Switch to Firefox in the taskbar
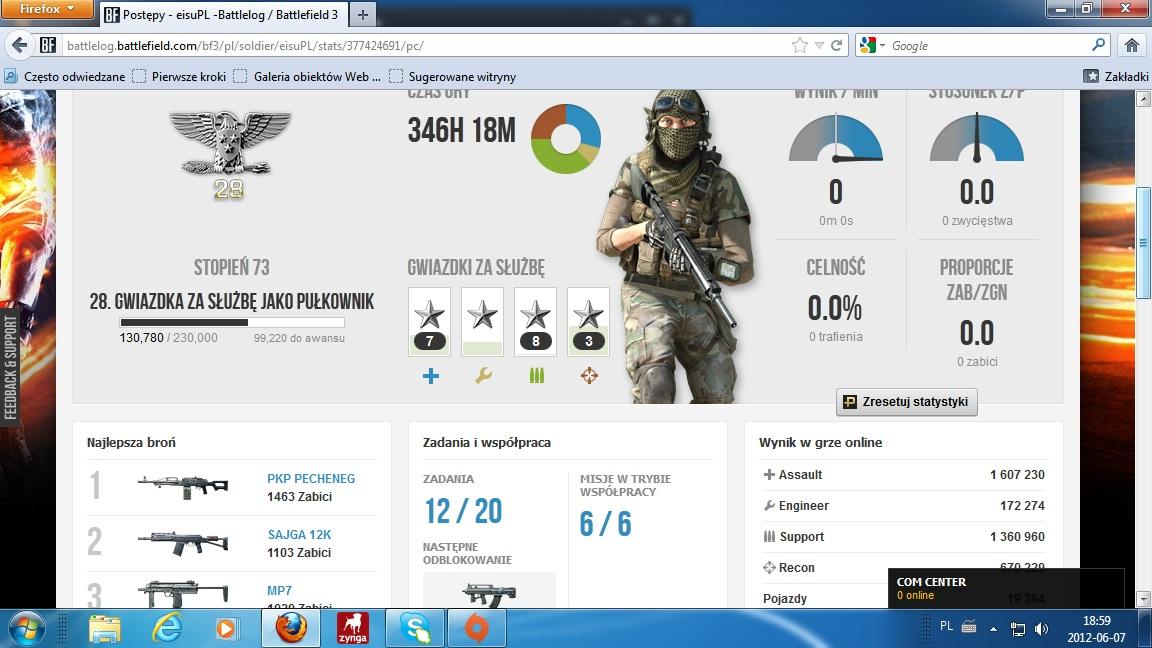The width and height of the screenshot is (1152, 648). click(x=291, y=629)
